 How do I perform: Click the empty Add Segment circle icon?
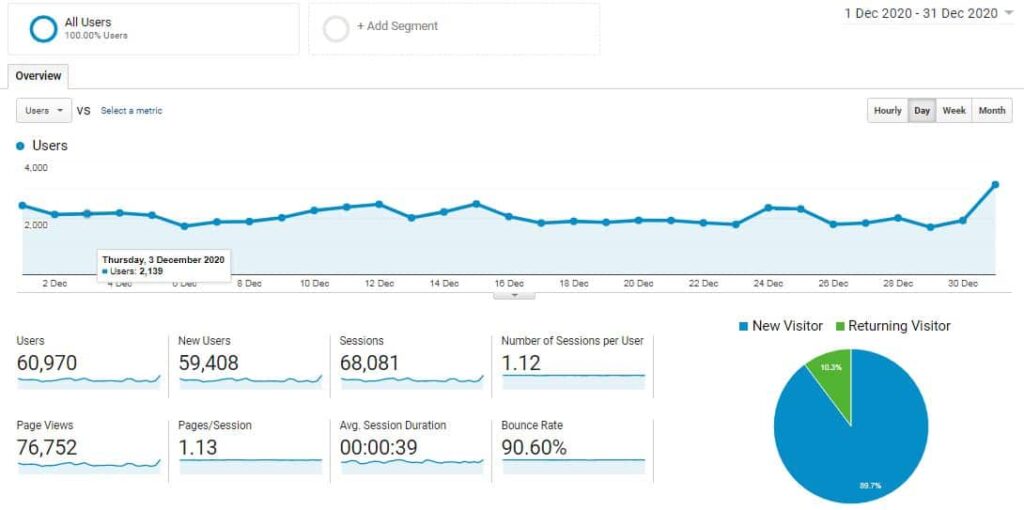pos(336,29)
